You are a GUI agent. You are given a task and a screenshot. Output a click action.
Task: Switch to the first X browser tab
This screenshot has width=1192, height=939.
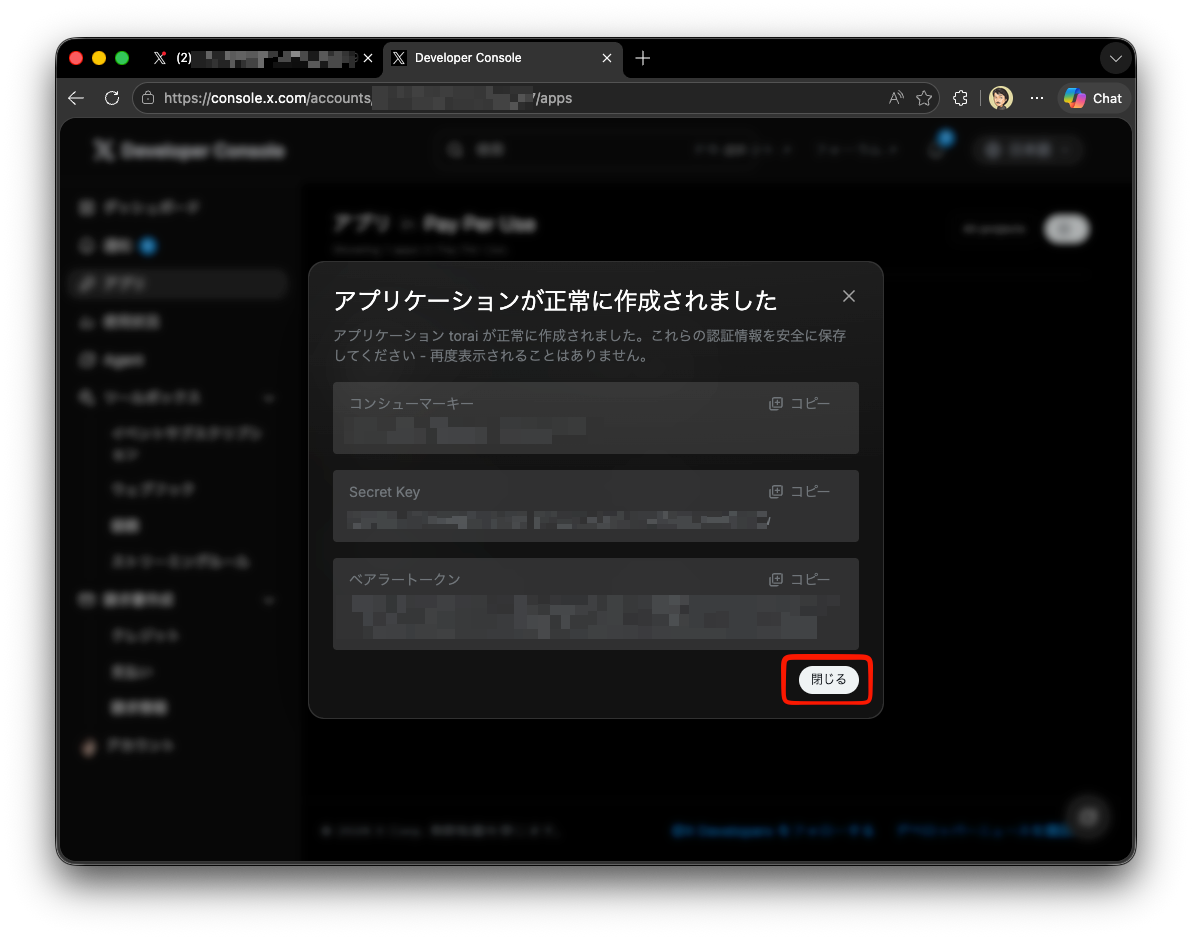(x=264, y=58)
